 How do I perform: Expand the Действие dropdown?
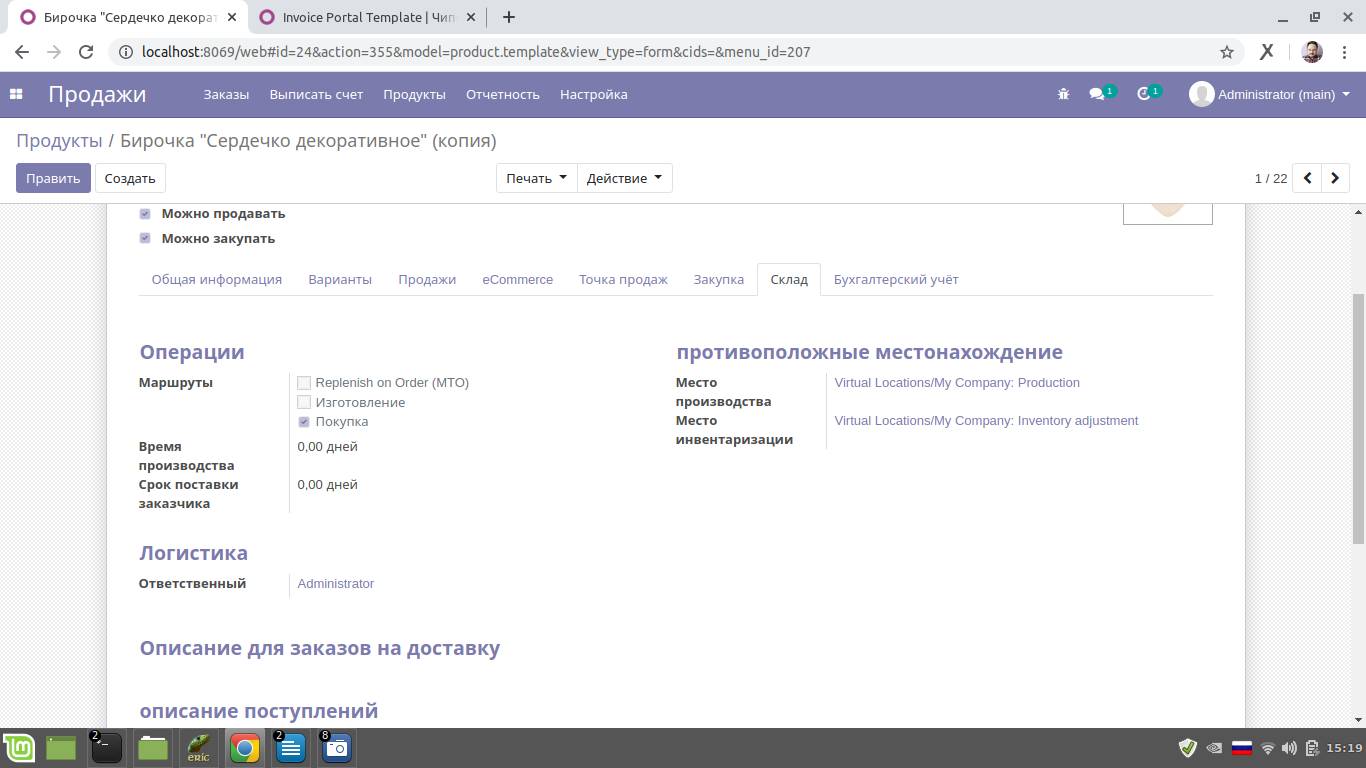click(x=624, y=178)
